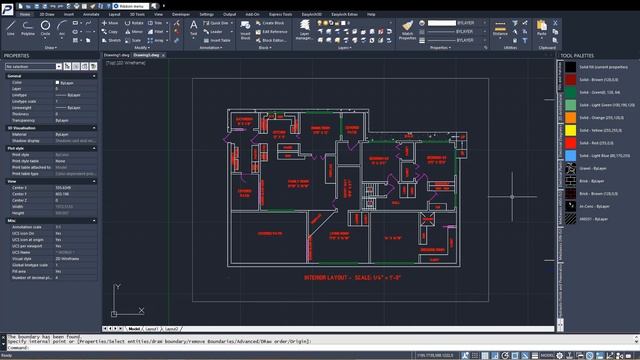Click the Stretch command
The width and height of the screenshot is (640, 360).
tap(111, 40)
